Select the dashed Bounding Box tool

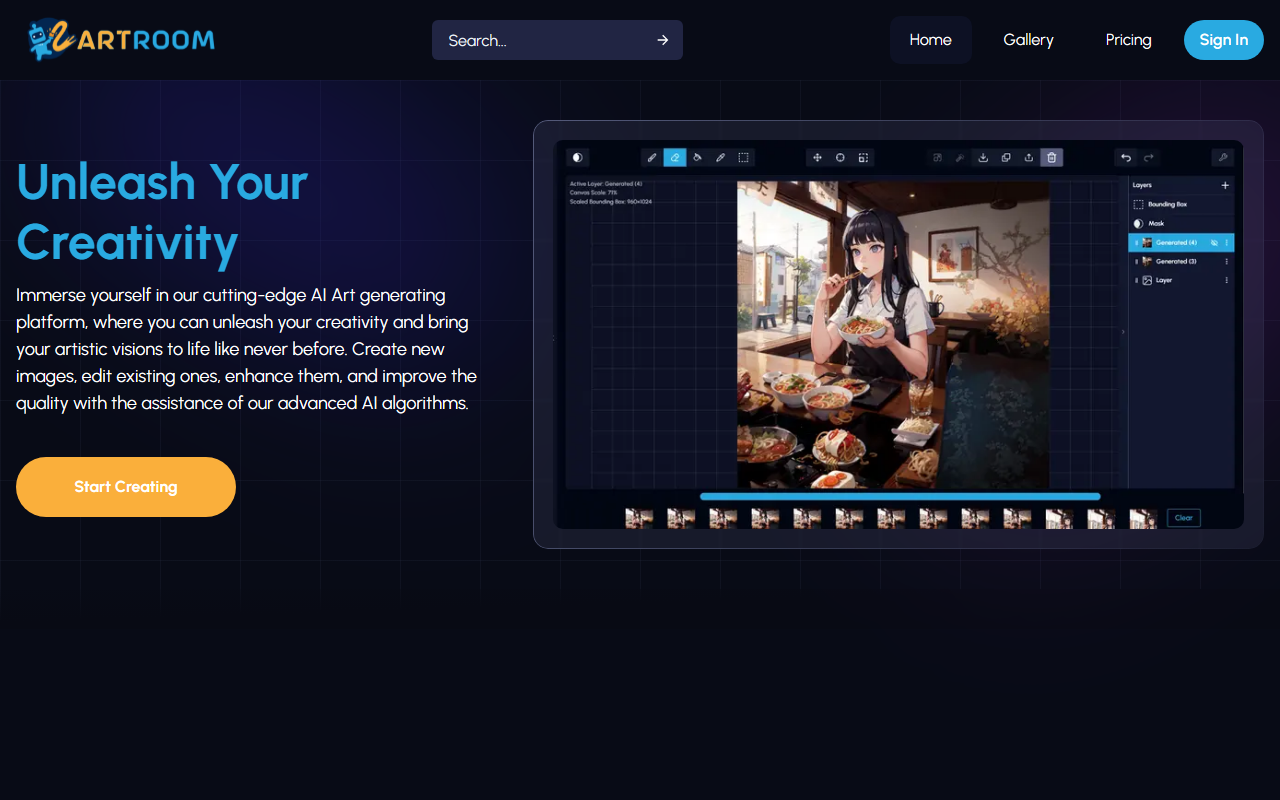point(744,157)
